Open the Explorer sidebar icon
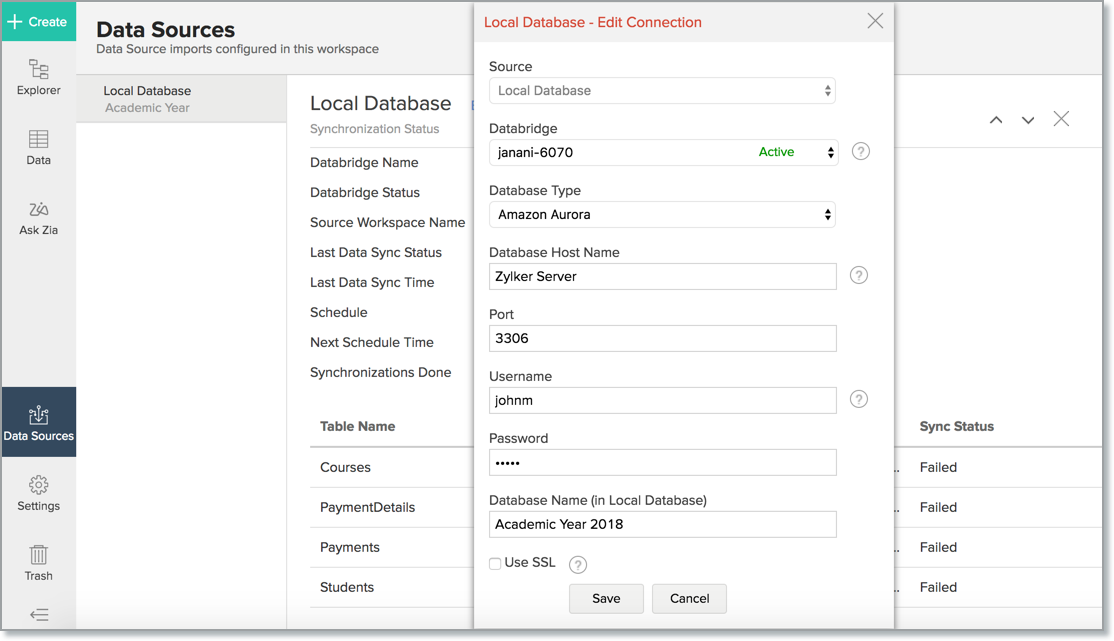This screenshot has height=641, width=1114. pyautogui.click(x=38, y=77)
